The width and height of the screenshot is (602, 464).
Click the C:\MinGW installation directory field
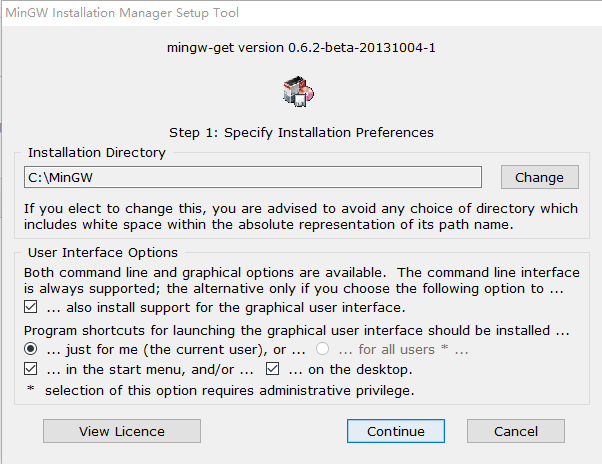[x=252, y=177]
